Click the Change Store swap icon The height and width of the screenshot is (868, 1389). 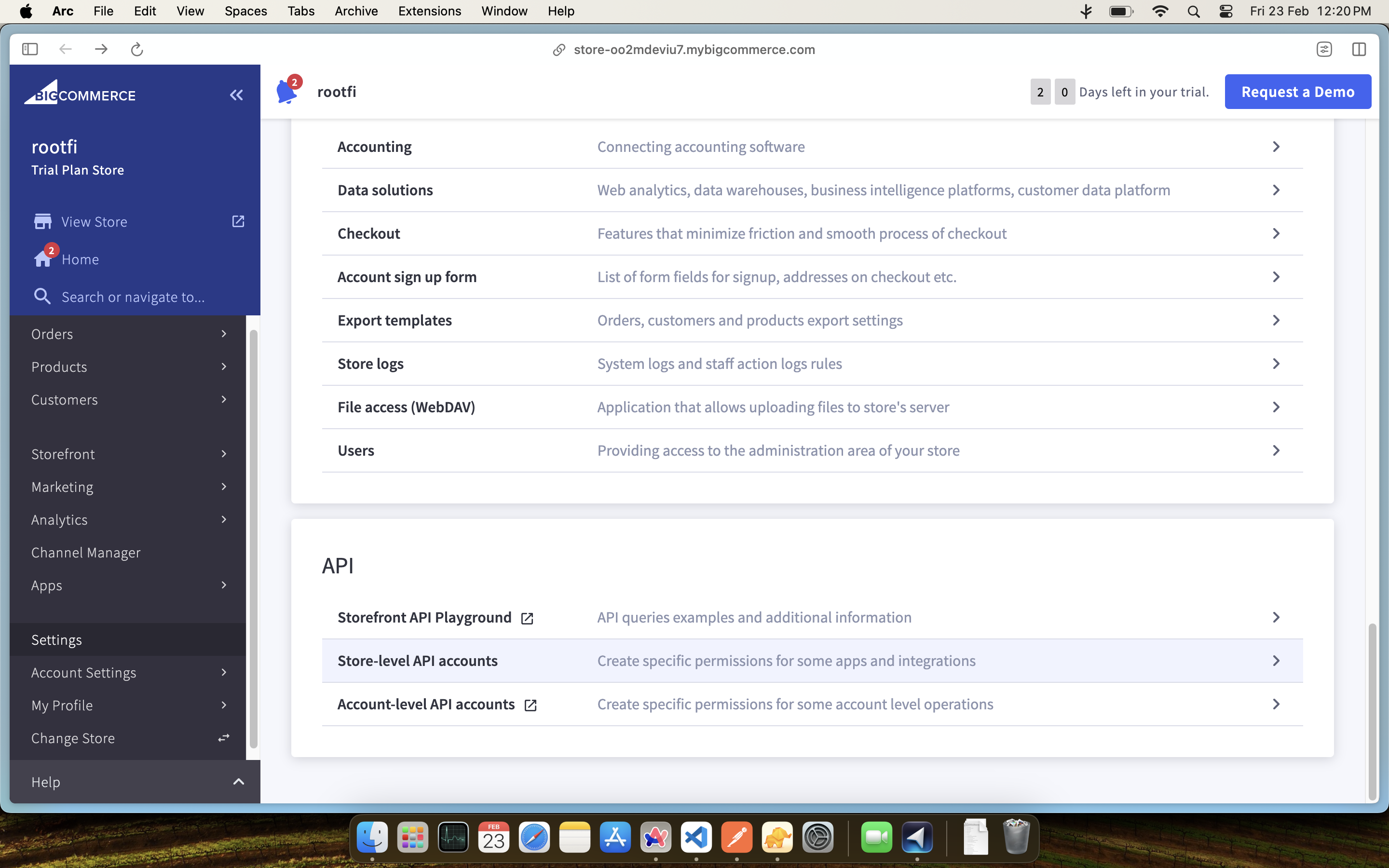tap(224, 738)
